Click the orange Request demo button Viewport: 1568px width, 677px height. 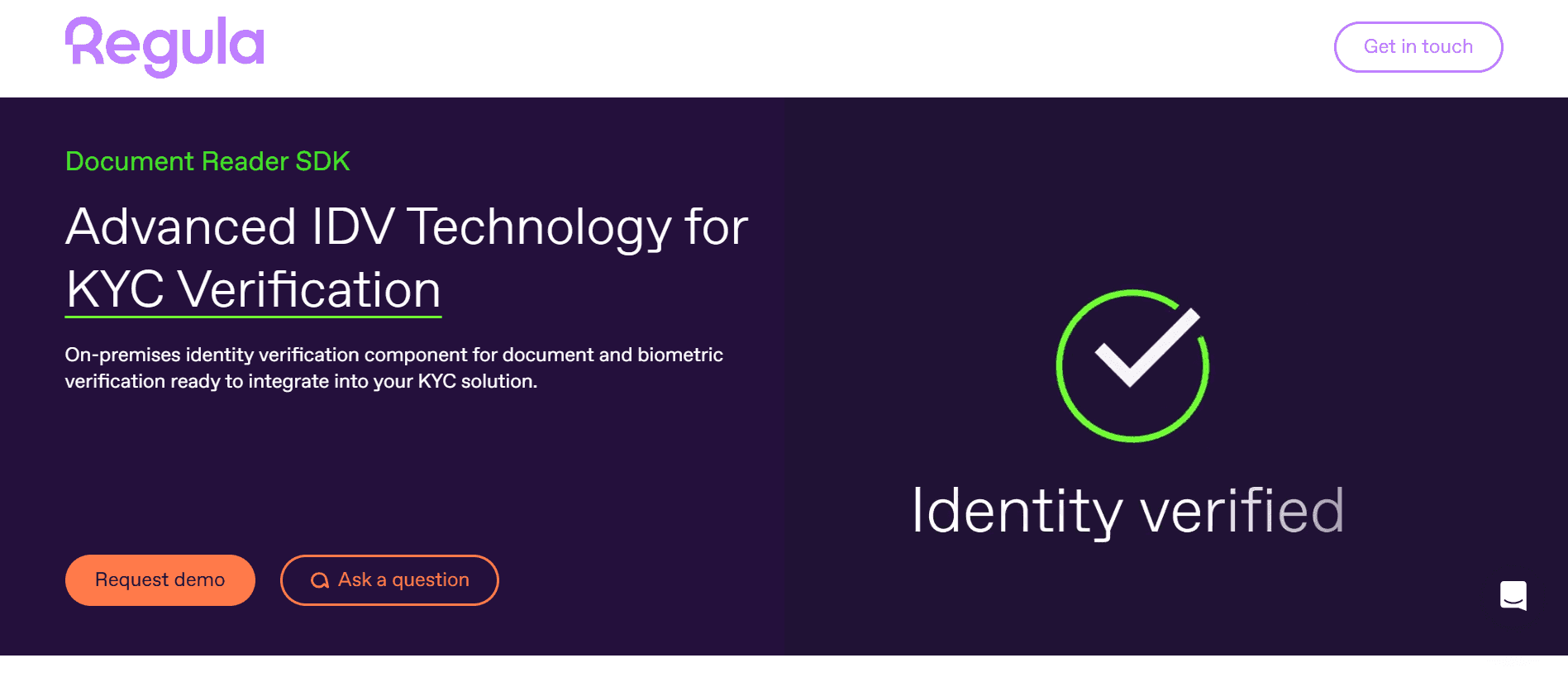[160, 580]
